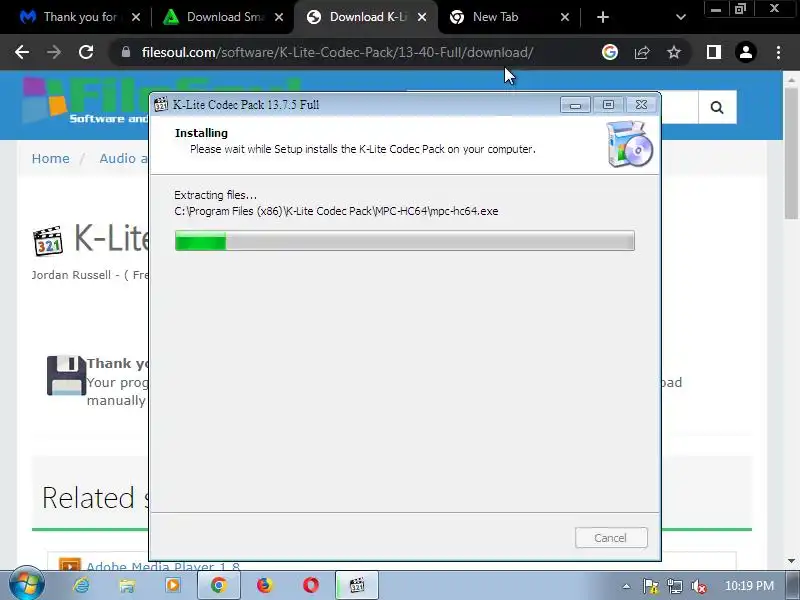Screen dimensions: 800x600
Task: Click the share page icon
Action: click(x=642, y=52)
